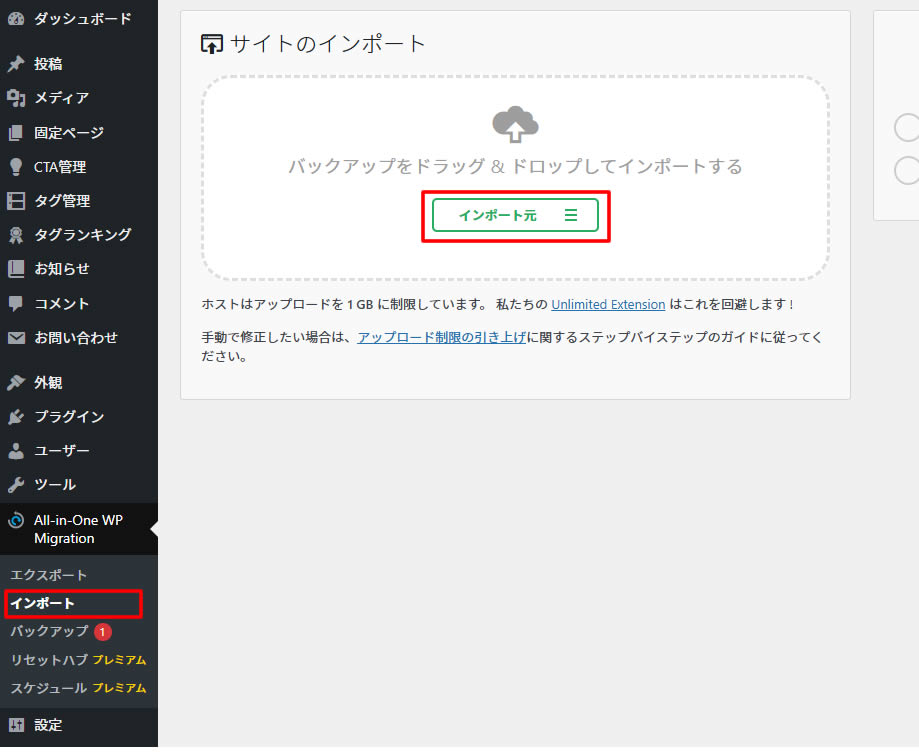Image resolution: width=919 pixels, height=752 pixels.
Task: Click the backup drag-and-drop upload area
Action: coord(515,130)
